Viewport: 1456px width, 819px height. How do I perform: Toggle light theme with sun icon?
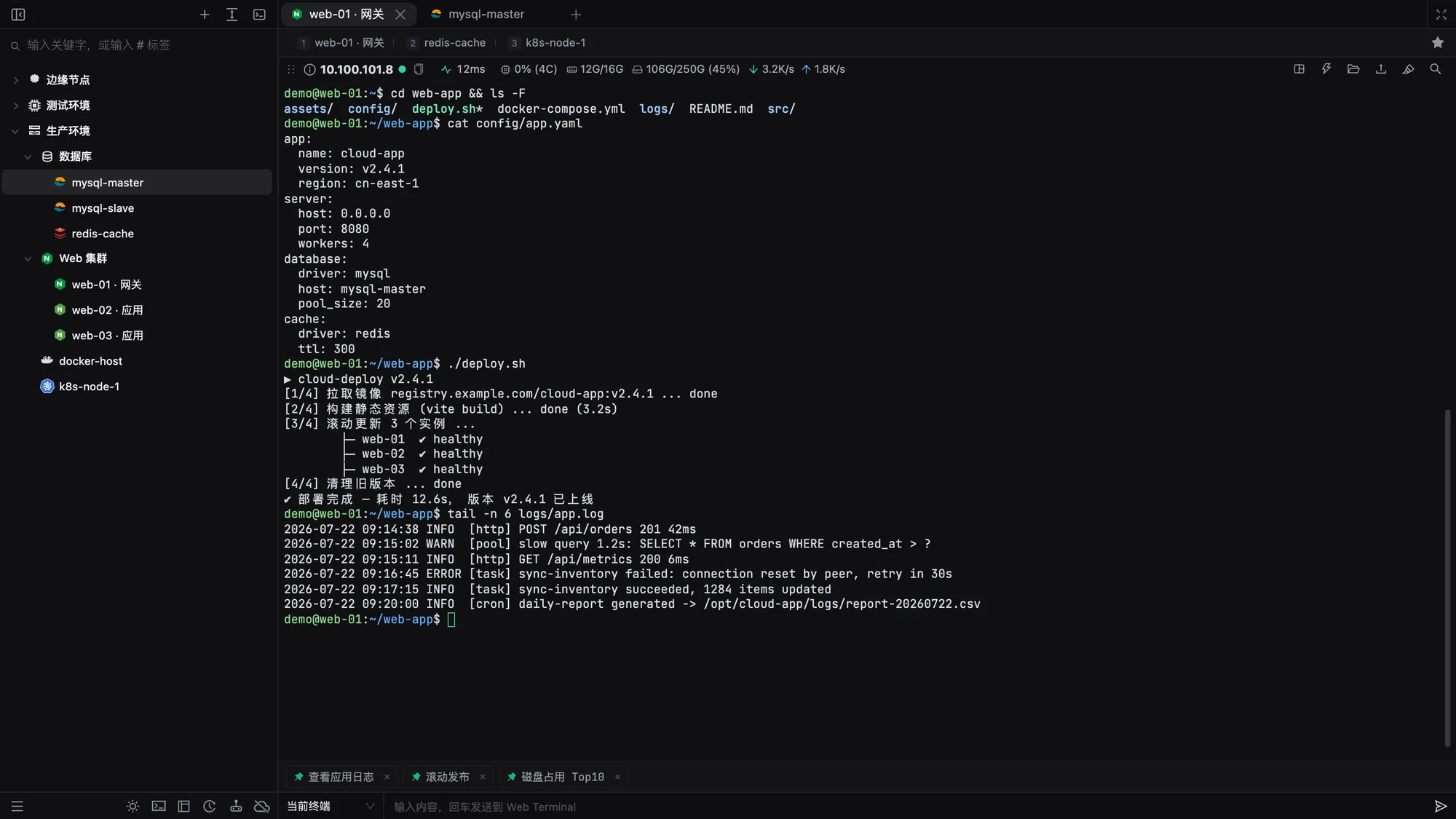132,806
